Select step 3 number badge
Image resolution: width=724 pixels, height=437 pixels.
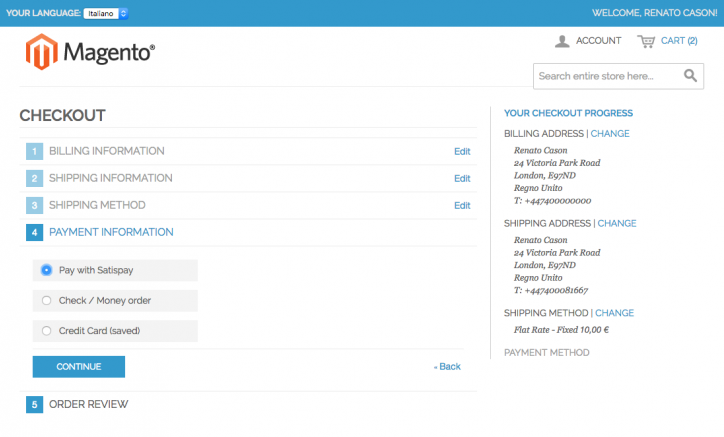pyautogui.click(x=34, y=206)
